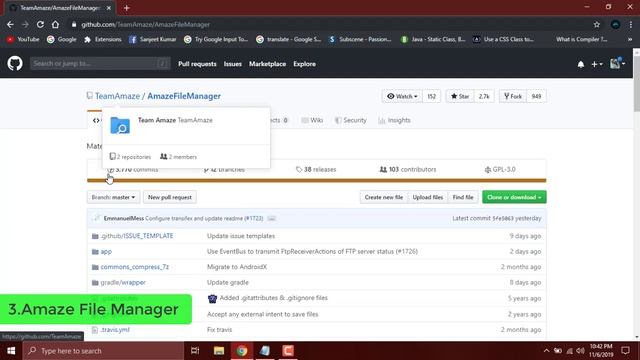Open the plus create-new dropdown
The image size is (640, 360).
pos(597,64)
